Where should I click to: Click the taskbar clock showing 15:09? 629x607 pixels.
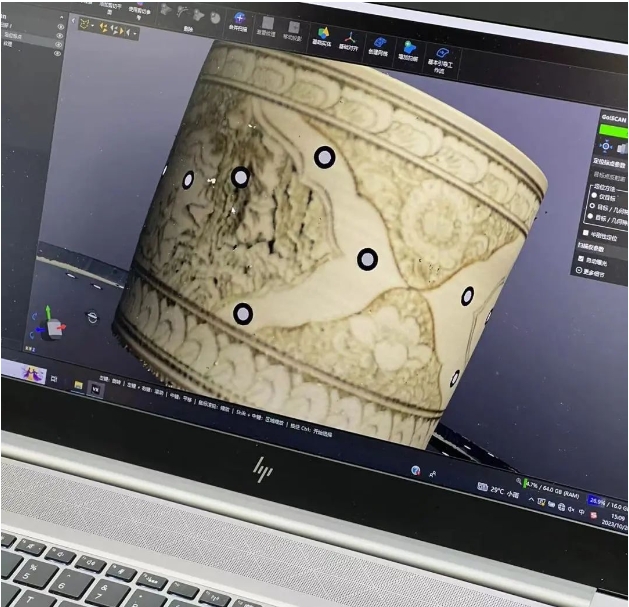(x=618, y=517)
